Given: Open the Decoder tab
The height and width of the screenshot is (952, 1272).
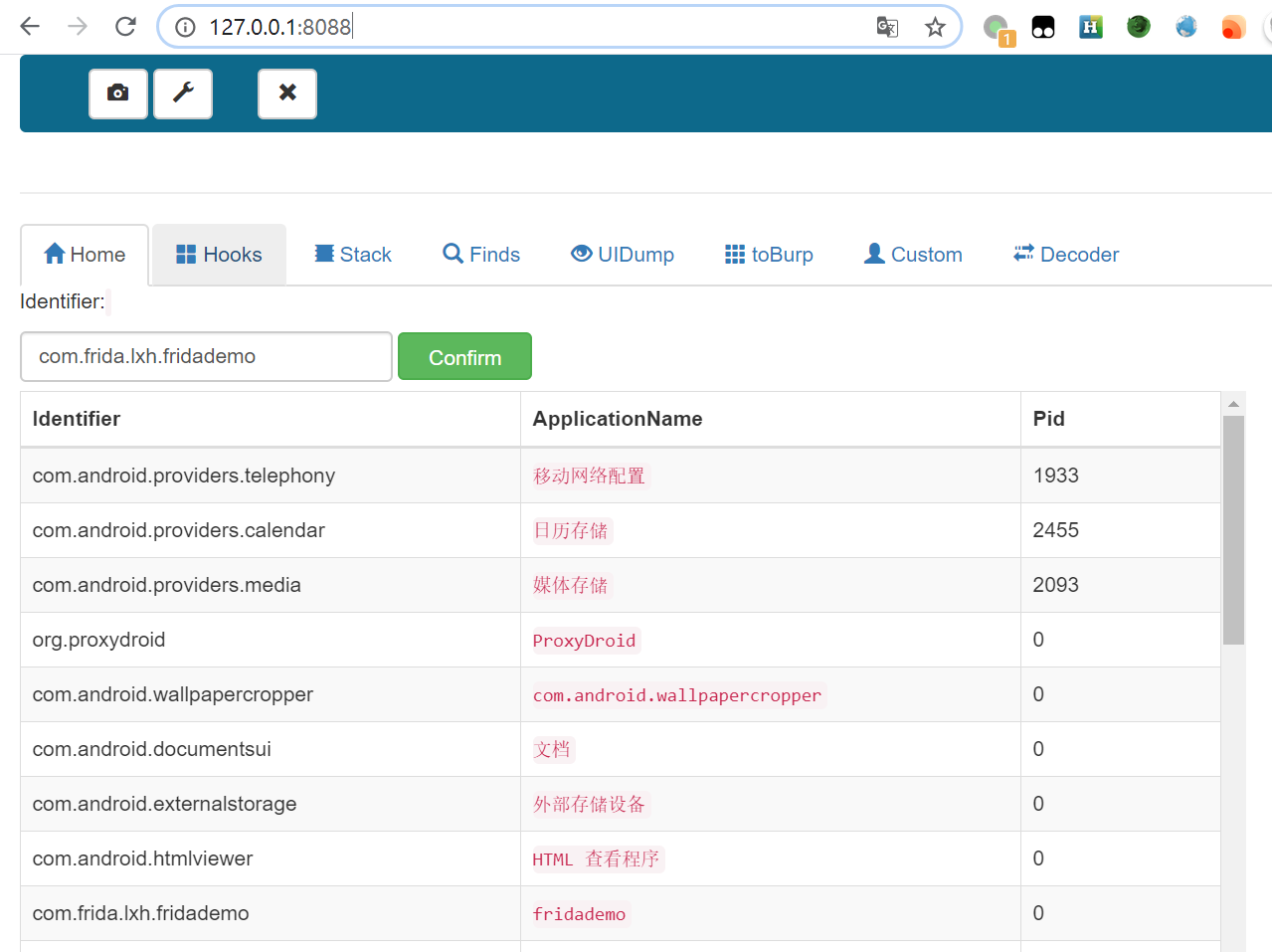Looking at the screenshot, I should coord(1066,255).
